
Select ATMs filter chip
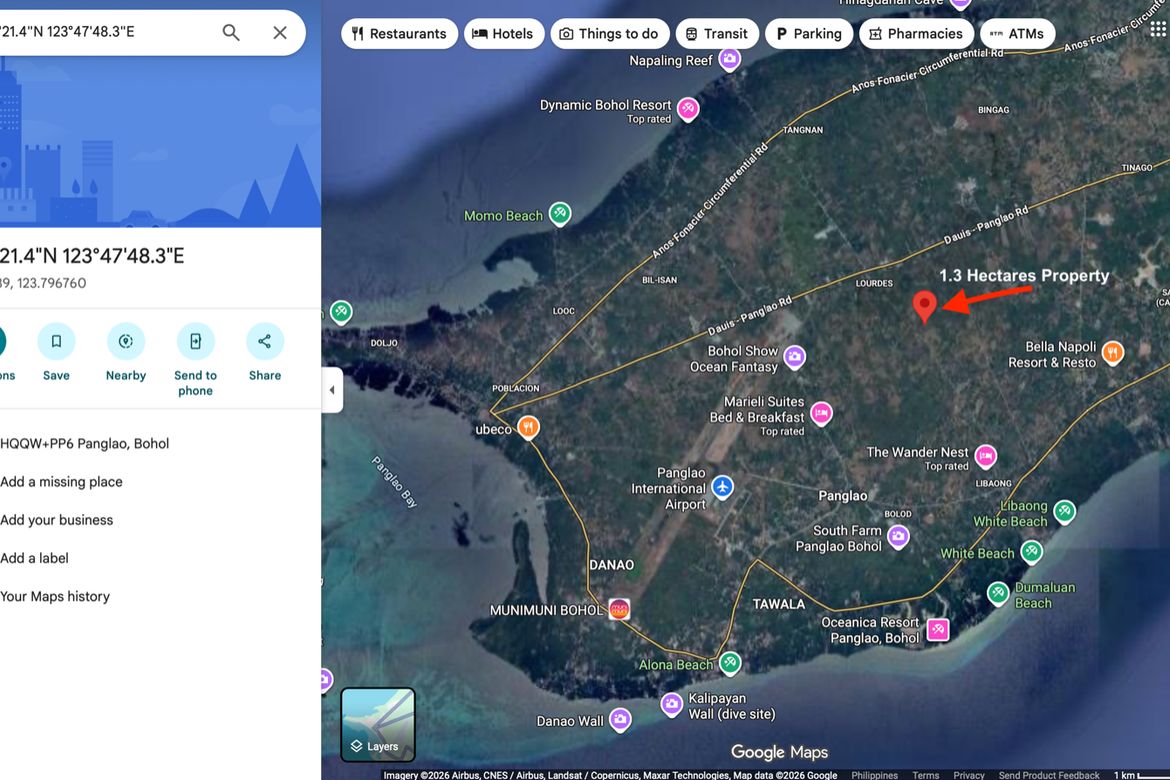[x=1017, y=34]
